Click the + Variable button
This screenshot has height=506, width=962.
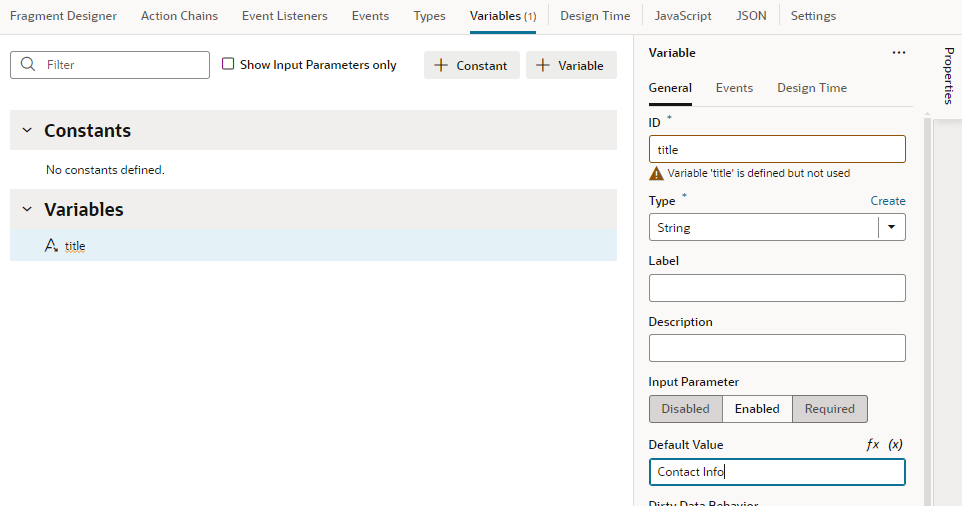pyautogui.click(x=571, y=65)
